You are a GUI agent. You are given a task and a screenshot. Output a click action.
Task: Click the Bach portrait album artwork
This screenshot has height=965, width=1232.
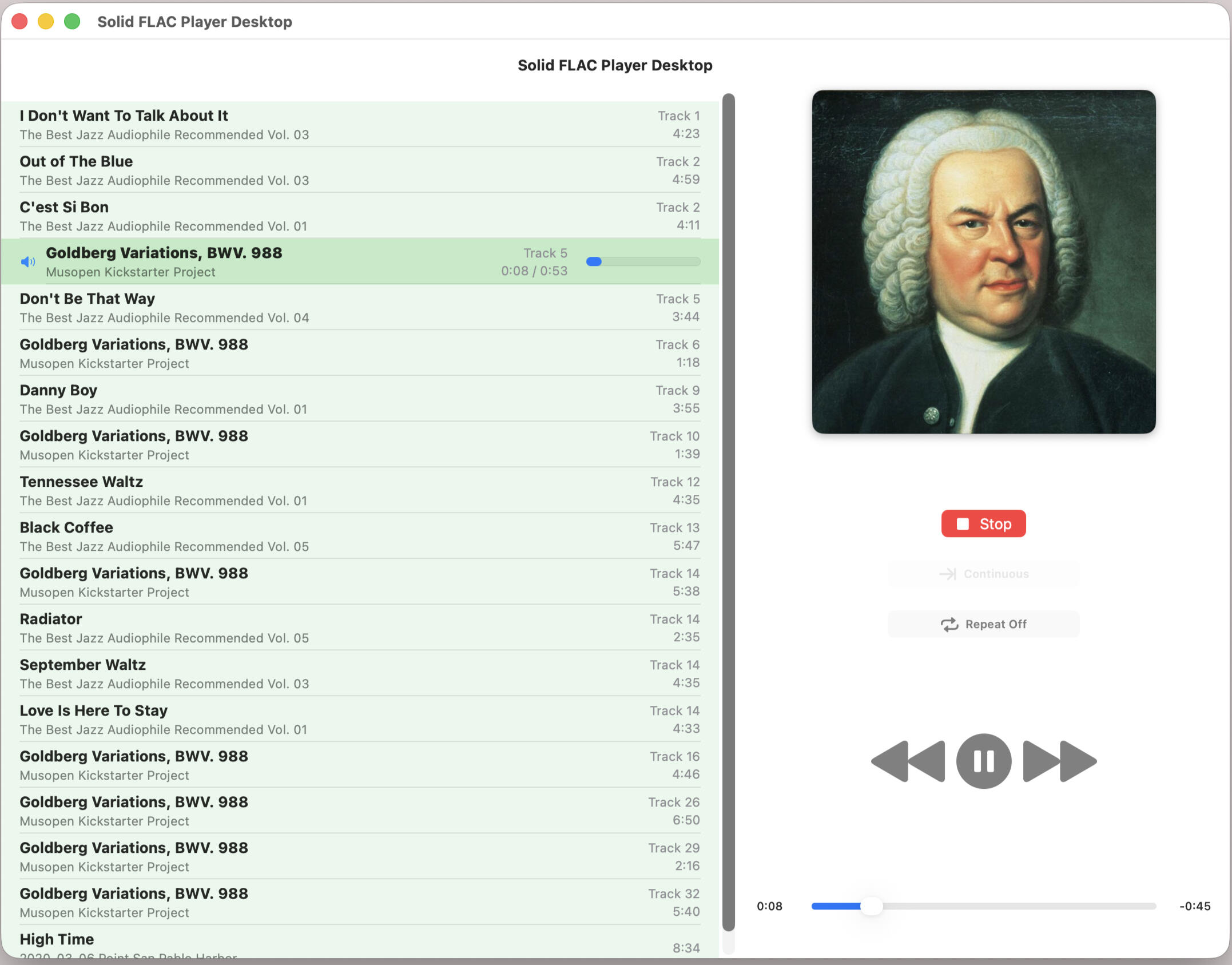pos(984,261)
